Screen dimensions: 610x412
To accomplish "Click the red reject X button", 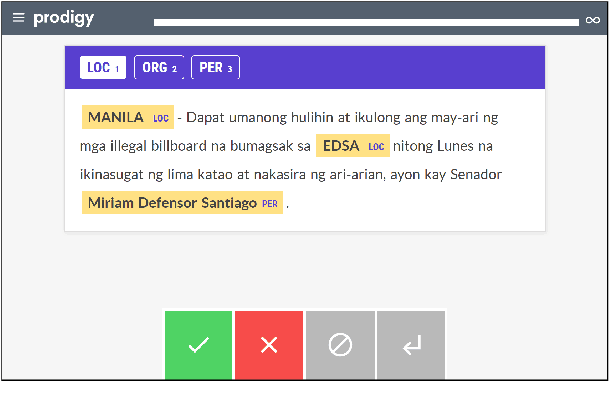I will click(x=269, y=345).
